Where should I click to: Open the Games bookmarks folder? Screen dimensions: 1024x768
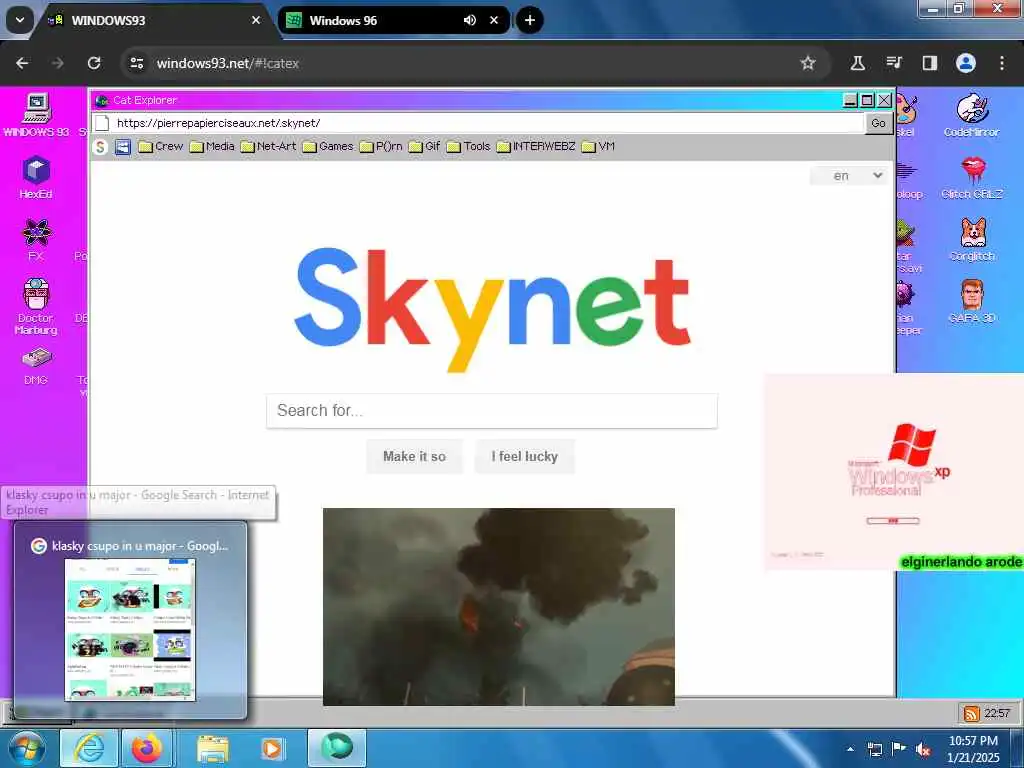(328, 147)
